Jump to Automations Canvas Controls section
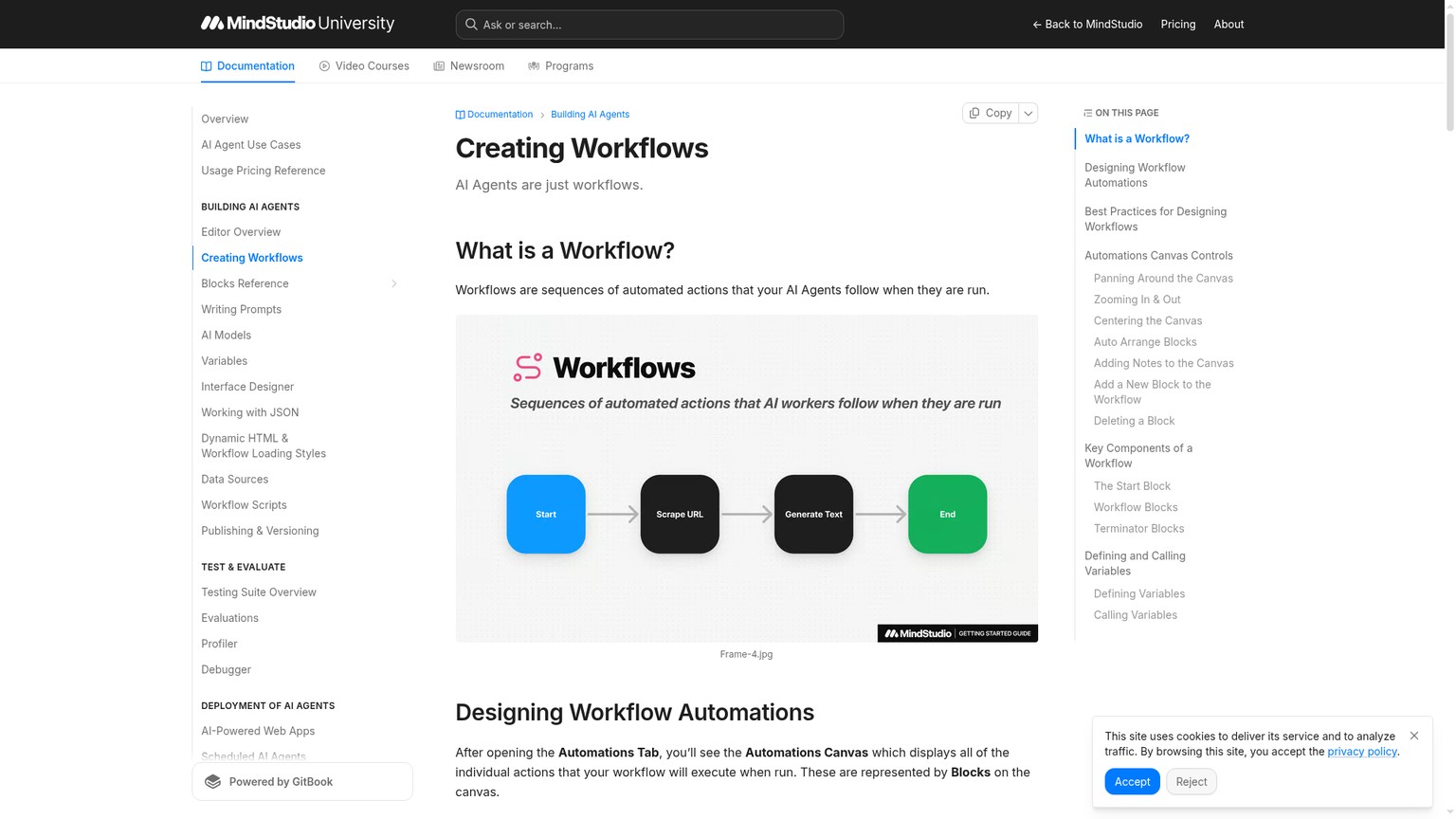Viewport: 1456px width, 819px height. 1158,256
